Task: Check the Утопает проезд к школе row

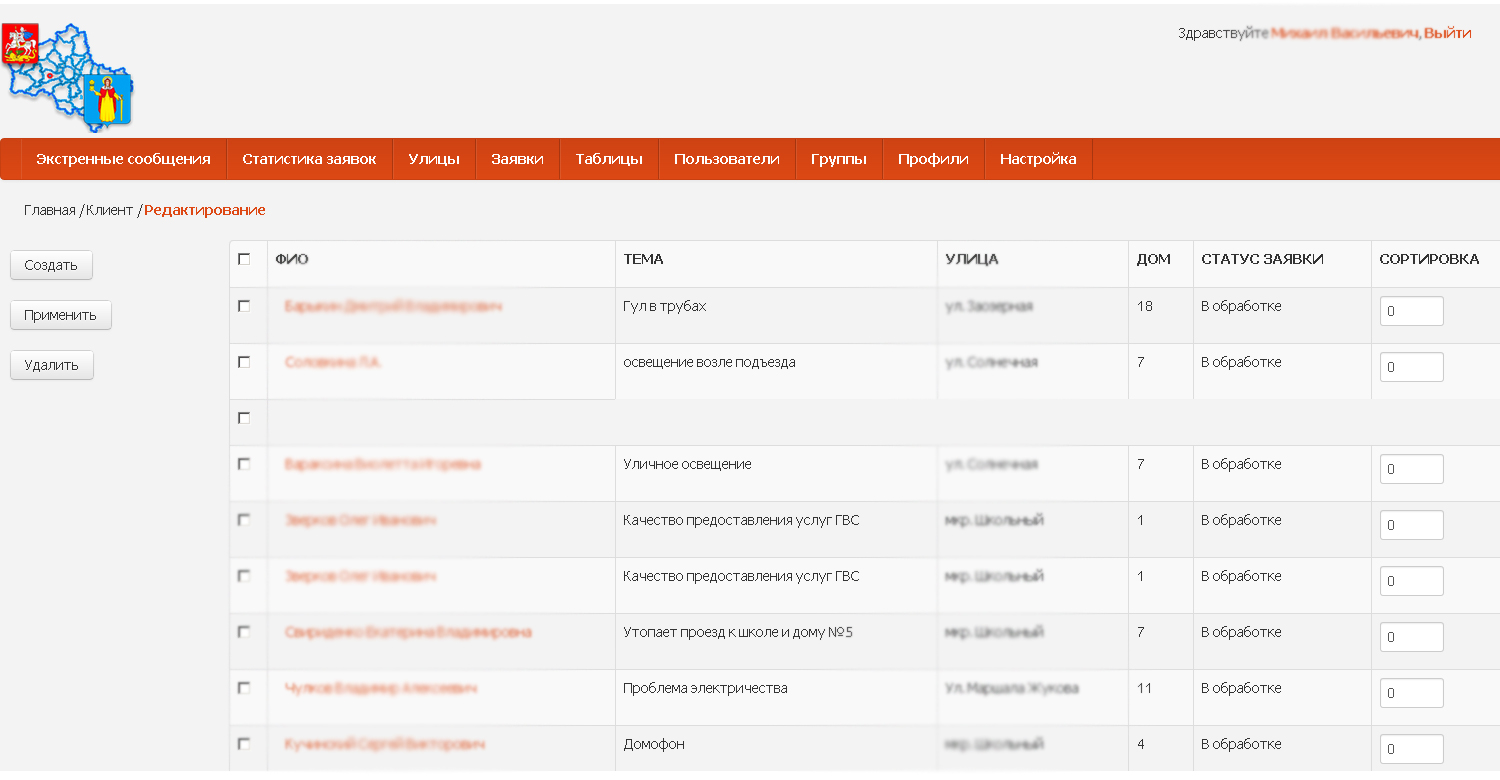Action: [x=244, y=632]
